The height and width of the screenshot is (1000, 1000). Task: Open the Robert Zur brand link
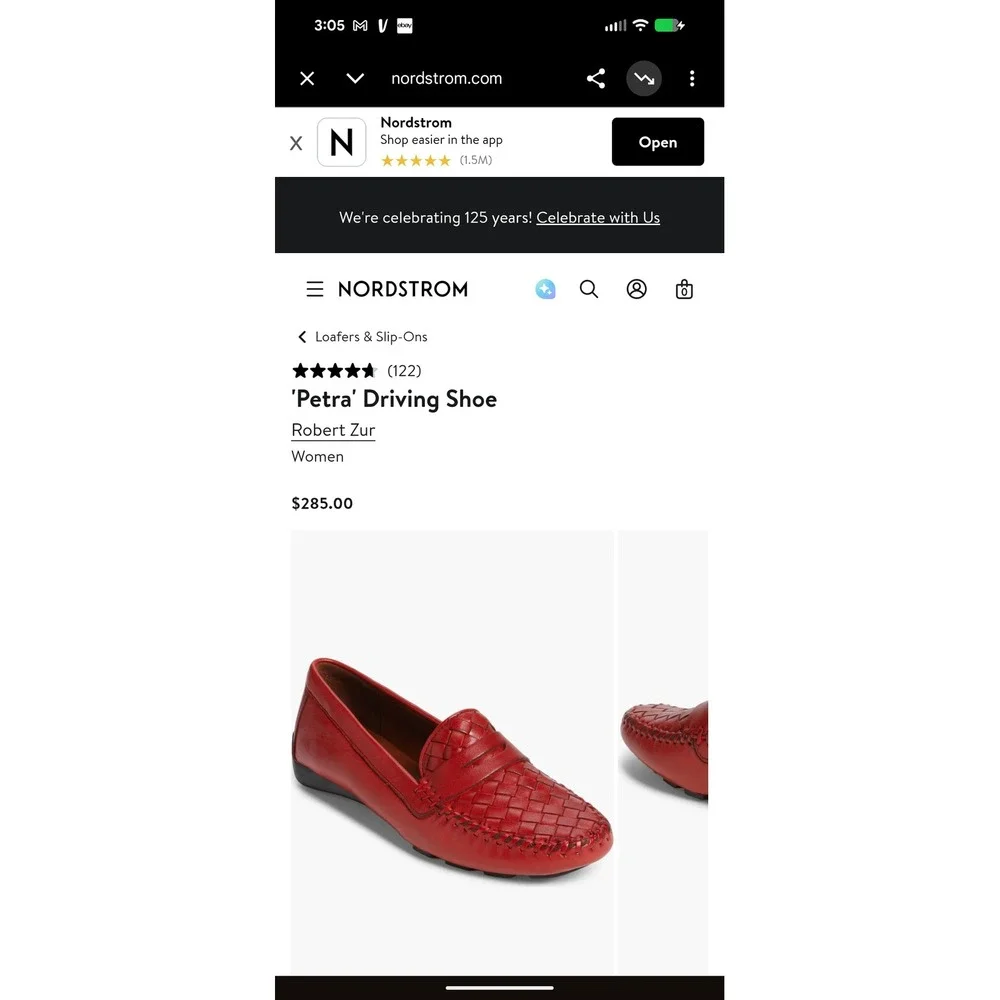coord(333,430)
